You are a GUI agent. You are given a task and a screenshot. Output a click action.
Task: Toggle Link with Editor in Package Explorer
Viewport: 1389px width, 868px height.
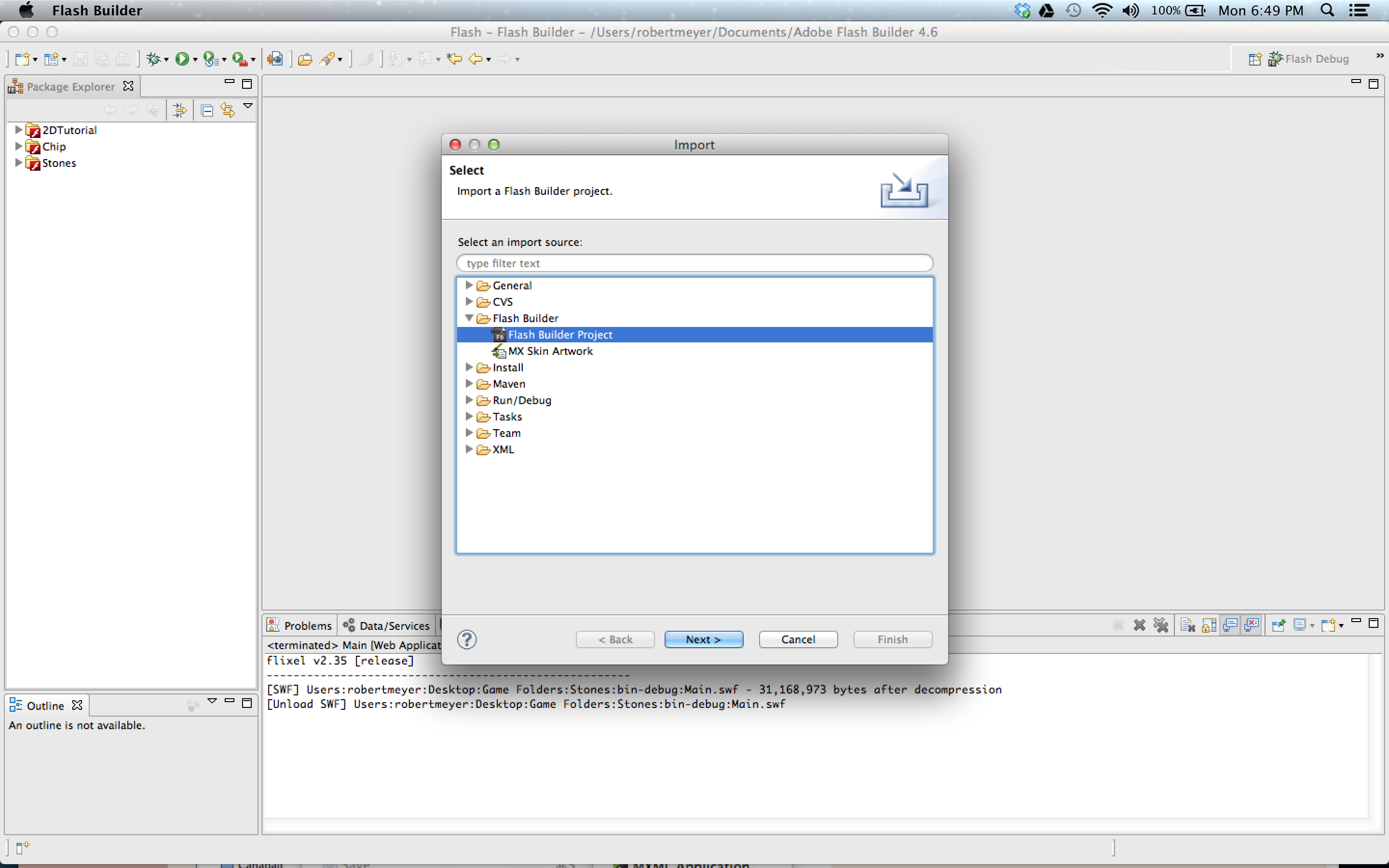click(228, 110)
